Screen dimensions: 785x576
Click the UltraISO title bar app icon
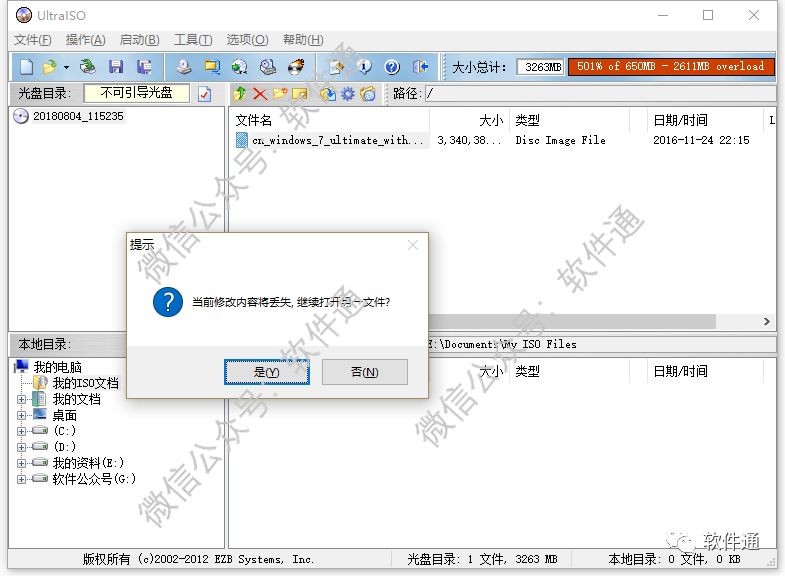coord(24,16)
